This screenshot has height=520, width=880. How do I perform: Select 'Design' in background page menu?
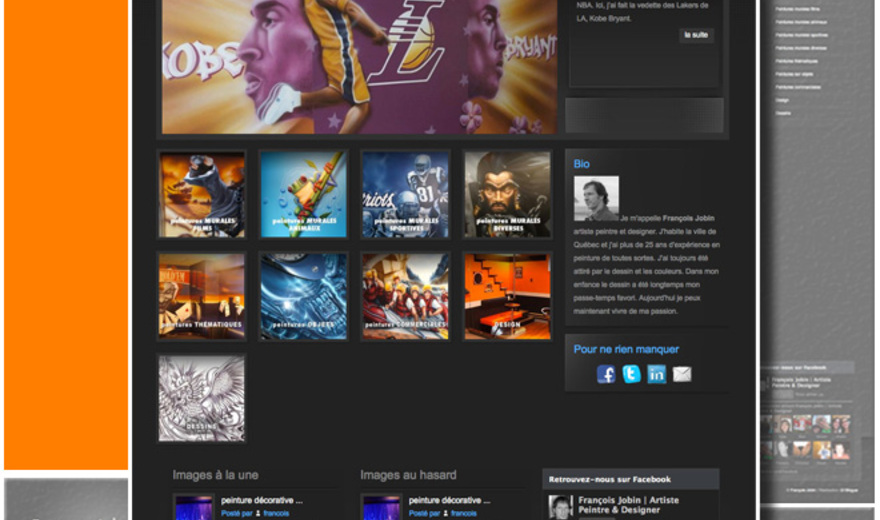[x=782, y=100]
